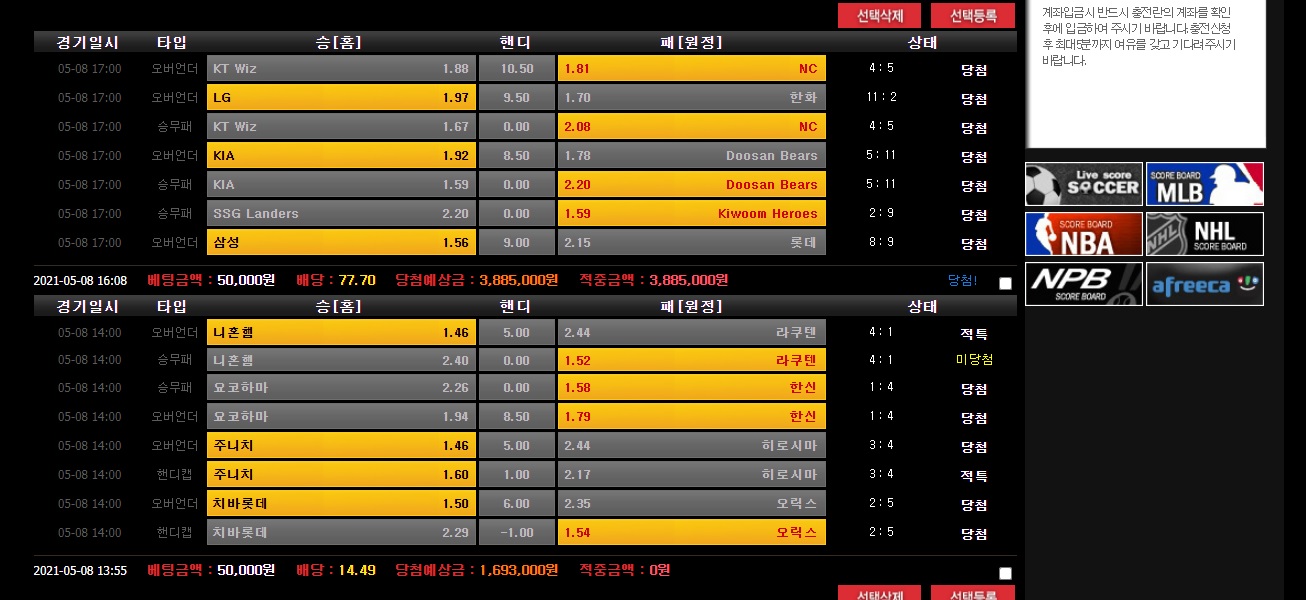
Task: Check the box for the 77.70 odds bet
Action: pos(1005,283)
